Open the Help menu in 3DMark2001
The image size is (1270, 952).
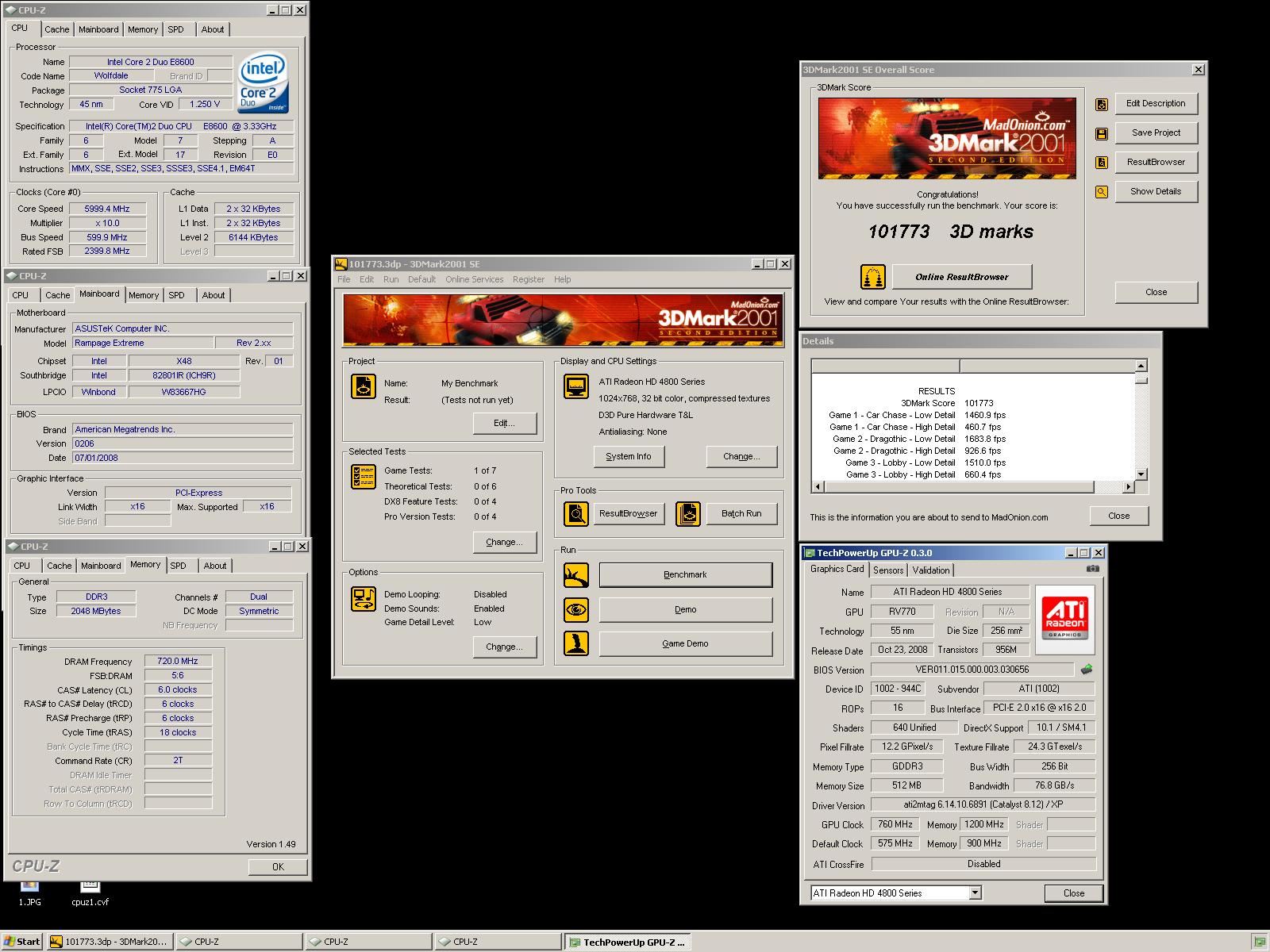pyautogui.click(x=562, y=279)
